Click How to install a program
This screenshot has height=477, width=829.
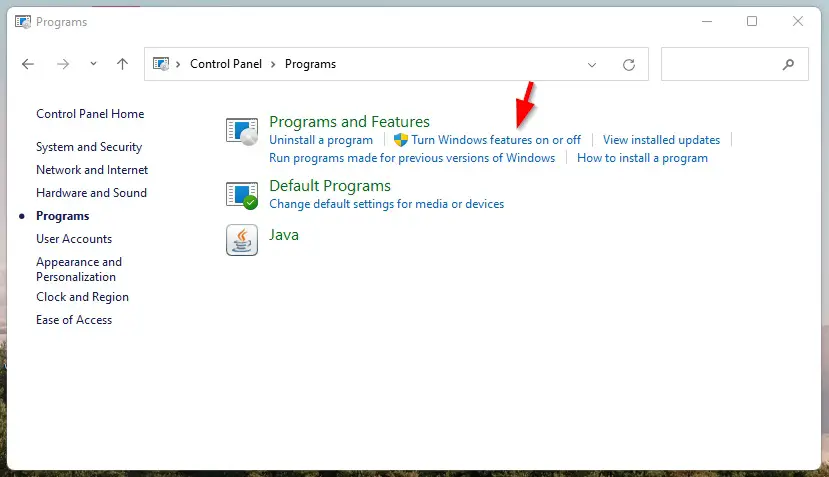tap(642, 158)
